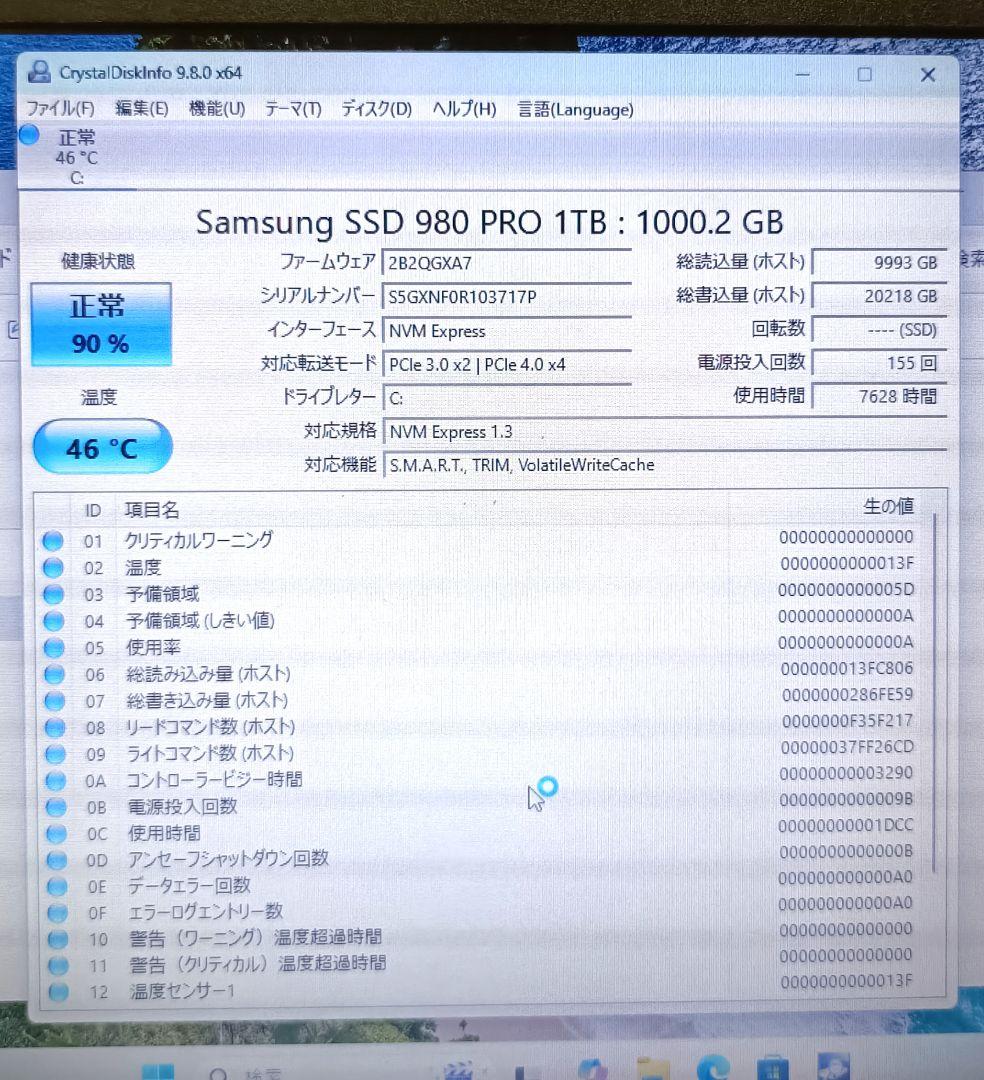Viewport: 984px width, 1080px height.
Task: Click raw value 0000000001DCC of 使用時間
Action: pyautogui.click(x=846, y=825)
